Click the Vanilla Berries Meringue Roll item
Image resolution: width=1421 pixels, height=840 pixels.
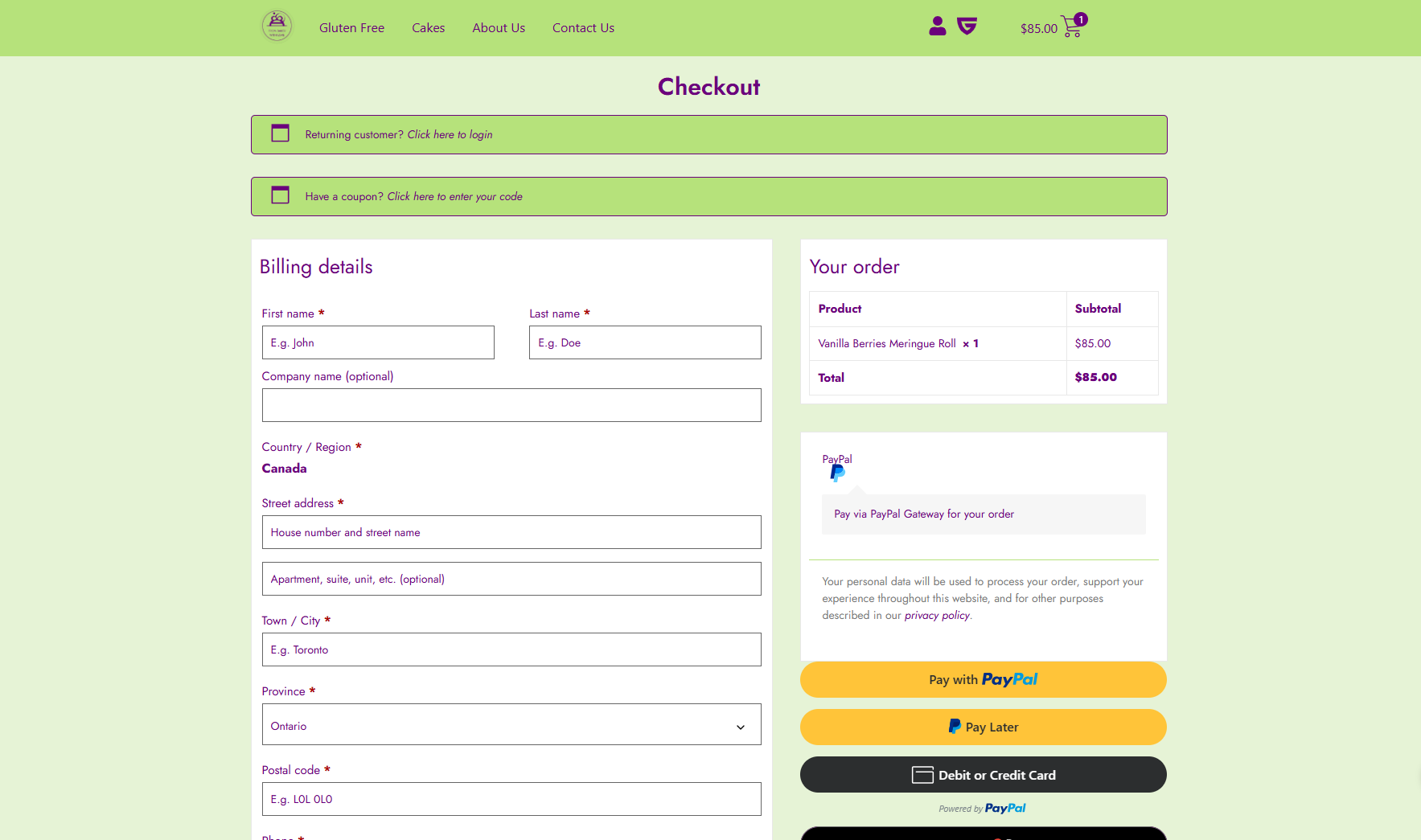[x=886, y=343]
